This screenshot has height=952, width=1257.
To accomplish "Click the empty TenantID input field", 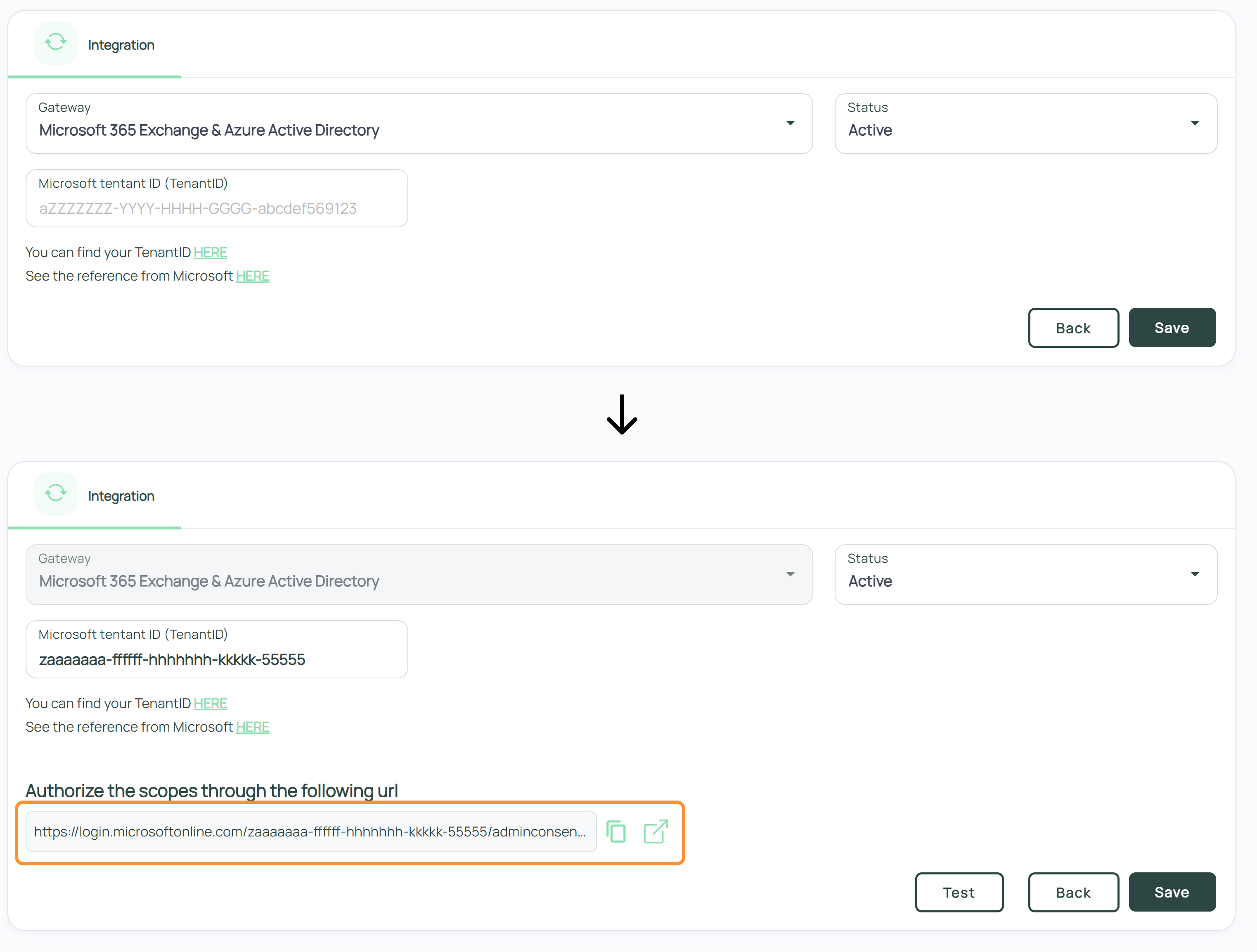I will coord(216,208).
